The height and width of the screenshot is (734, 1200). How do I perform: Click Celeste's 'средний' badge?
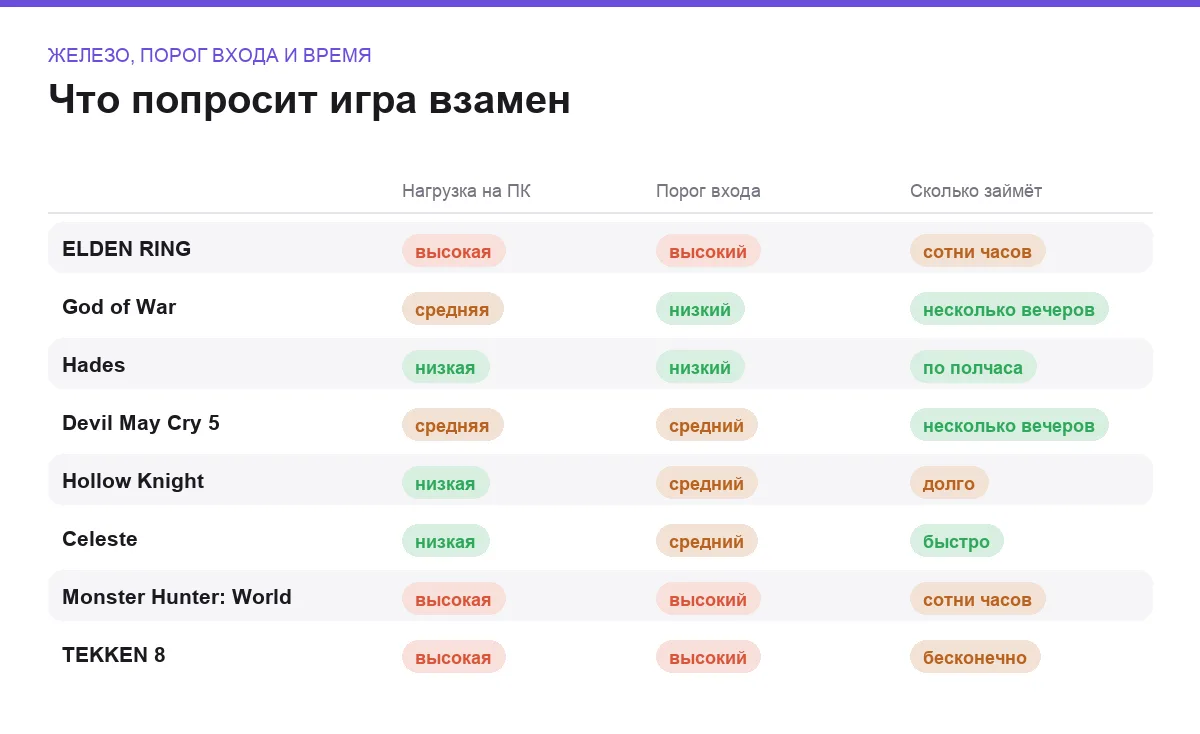pos(707,541)
